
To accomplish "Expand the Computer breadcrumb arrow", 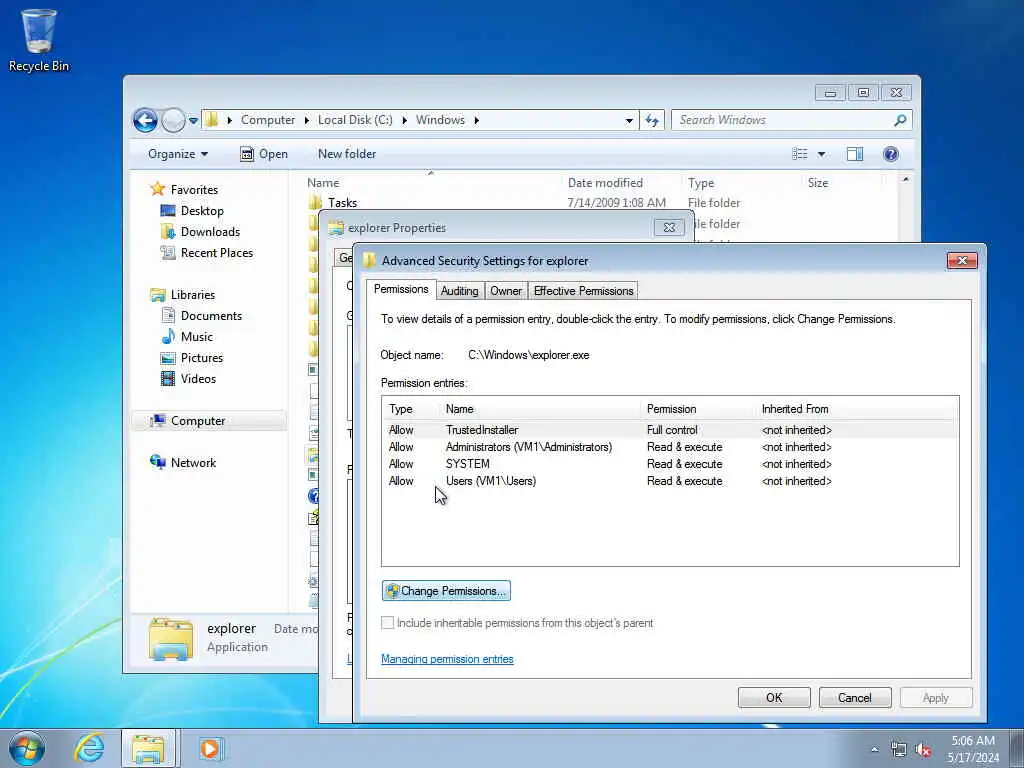I will point(307,120).
